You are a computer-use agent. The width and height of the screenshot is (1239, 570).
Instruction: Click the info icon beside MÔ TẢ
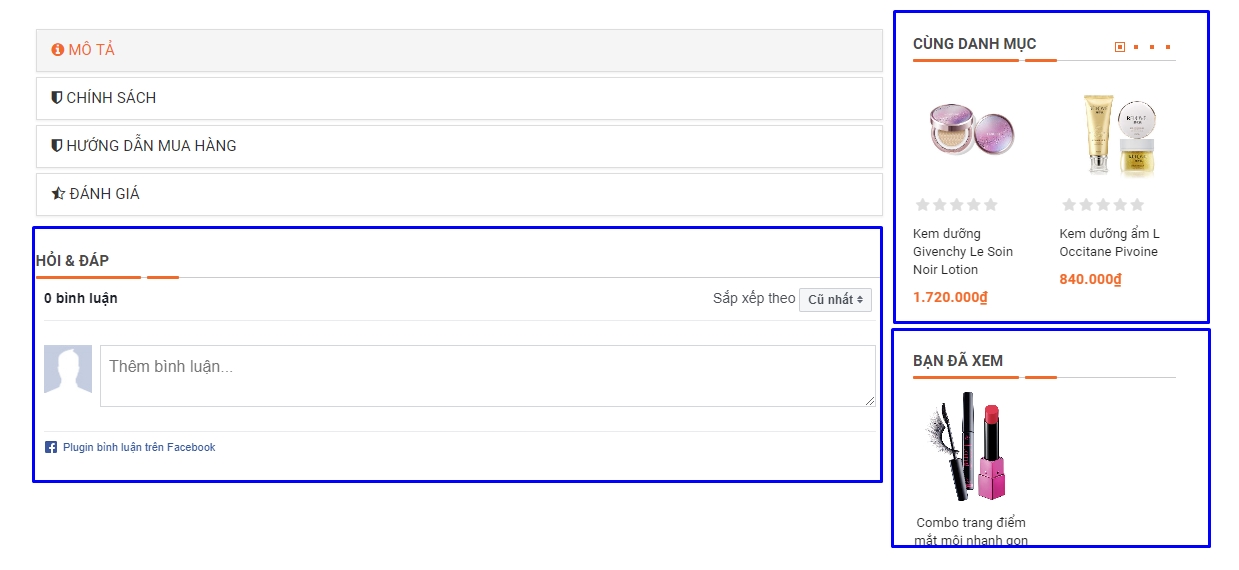point(58,50)
